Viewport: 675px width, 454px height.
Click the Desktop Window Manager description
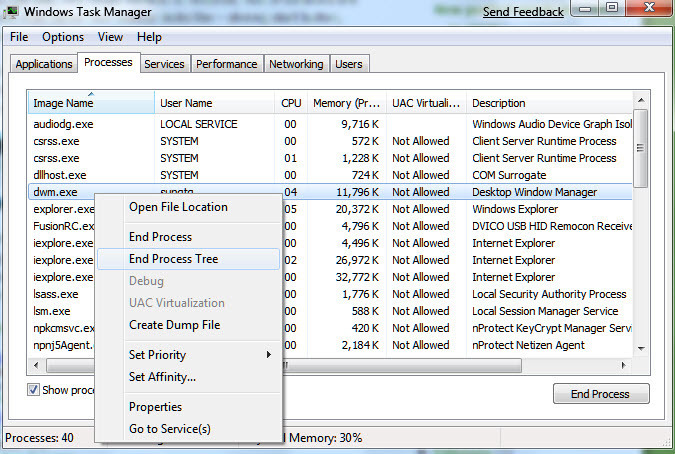[534, 192]
